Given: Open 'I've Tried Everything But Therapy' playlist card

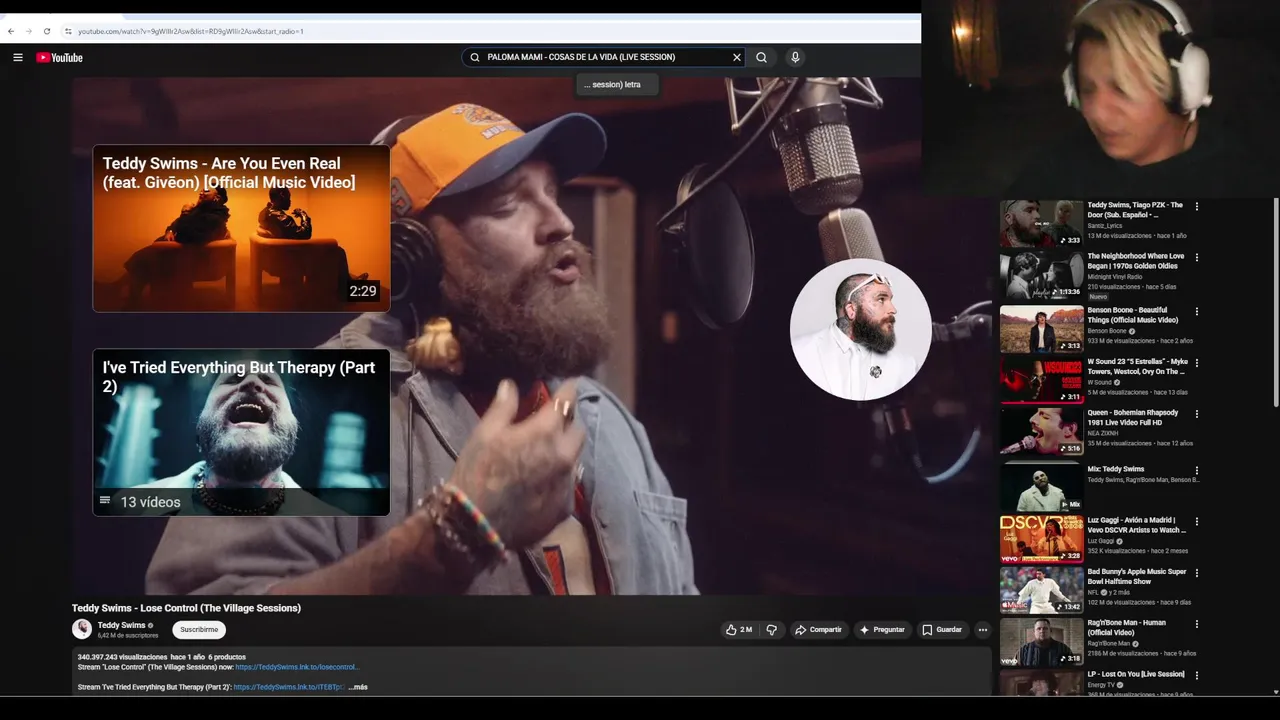Looking at the screenshot, I should pyautogui.click(x=241, y=432).
